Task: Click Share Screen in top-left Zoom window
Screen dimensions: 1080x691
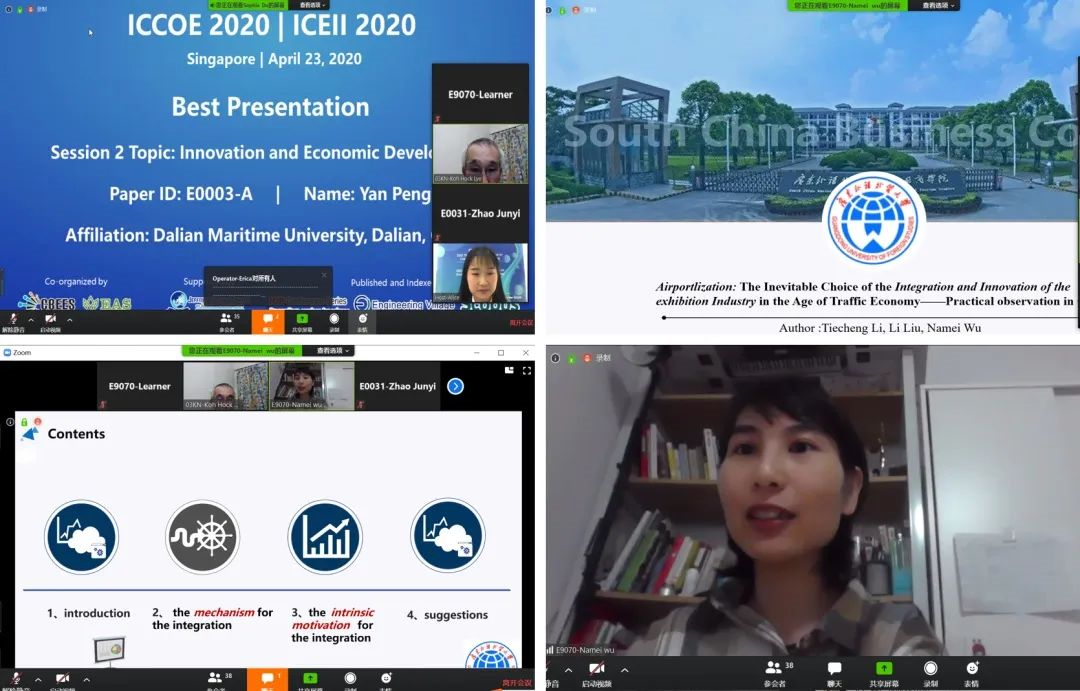Action: pyautogui.click(x=302, y=322)
